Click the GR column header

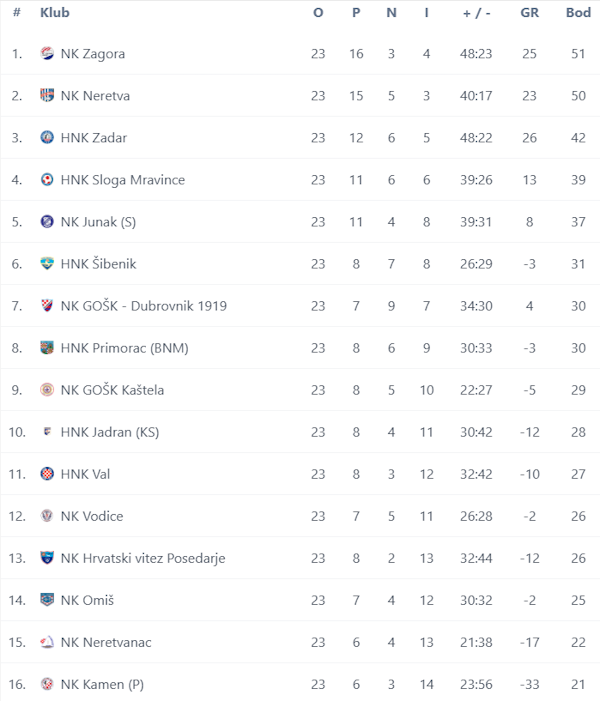coord(530,13)
